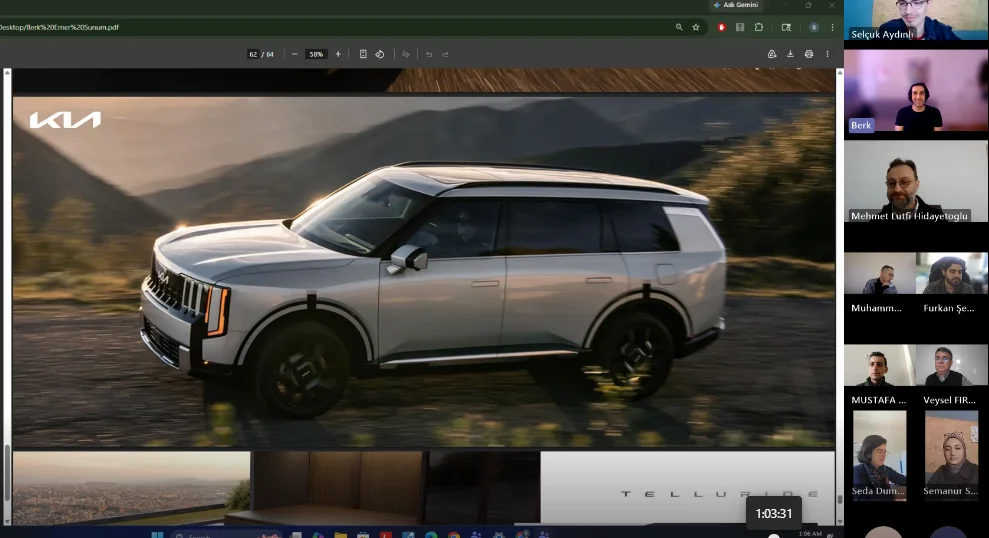Viewport: 989px width, 538px height.
Task: Open the Chrome side panel search icon
Action: tap(786, 27)
